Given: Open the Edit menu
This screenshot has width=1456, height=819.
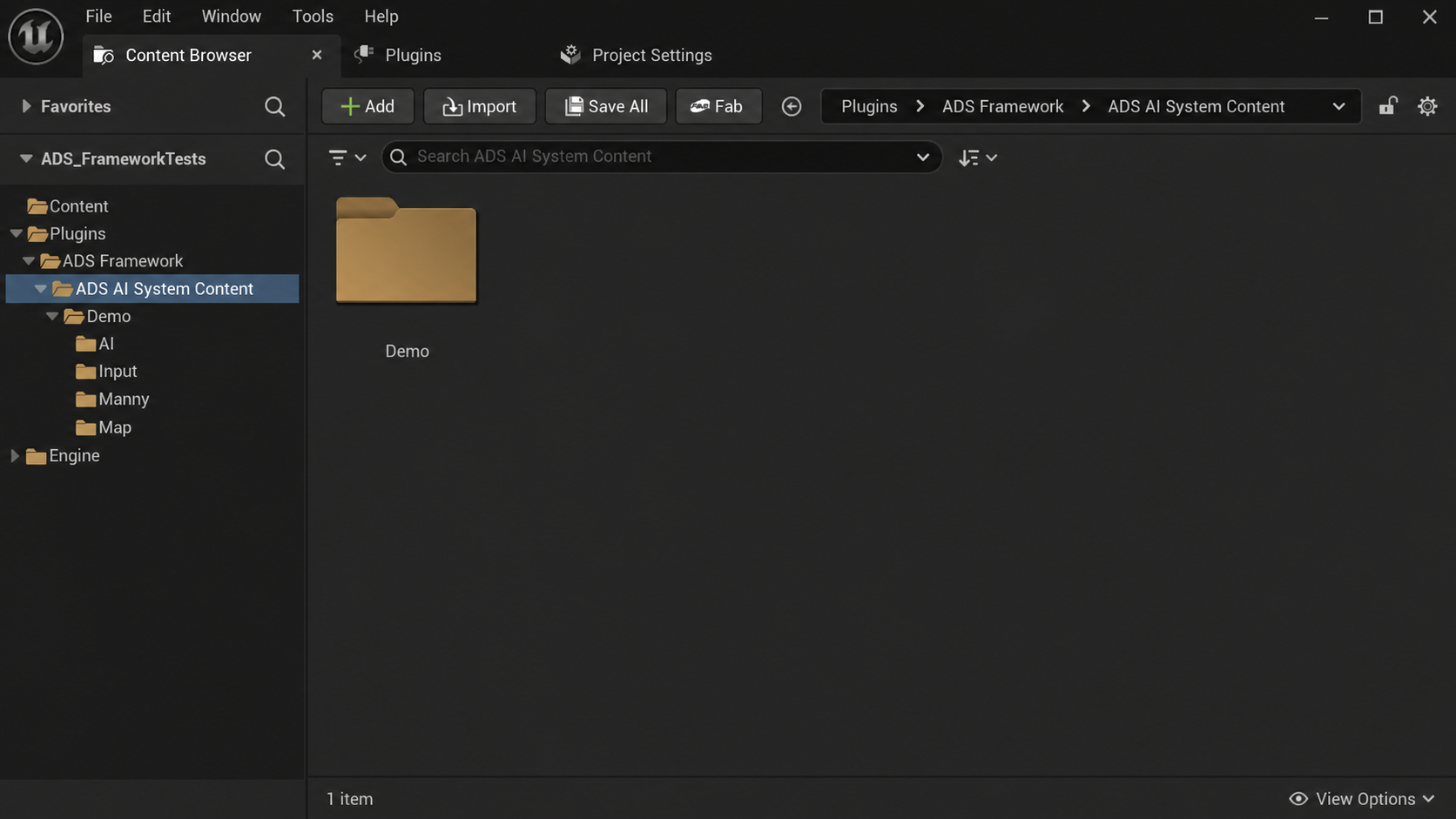Looking at the screenshot, I should [157, 17].
